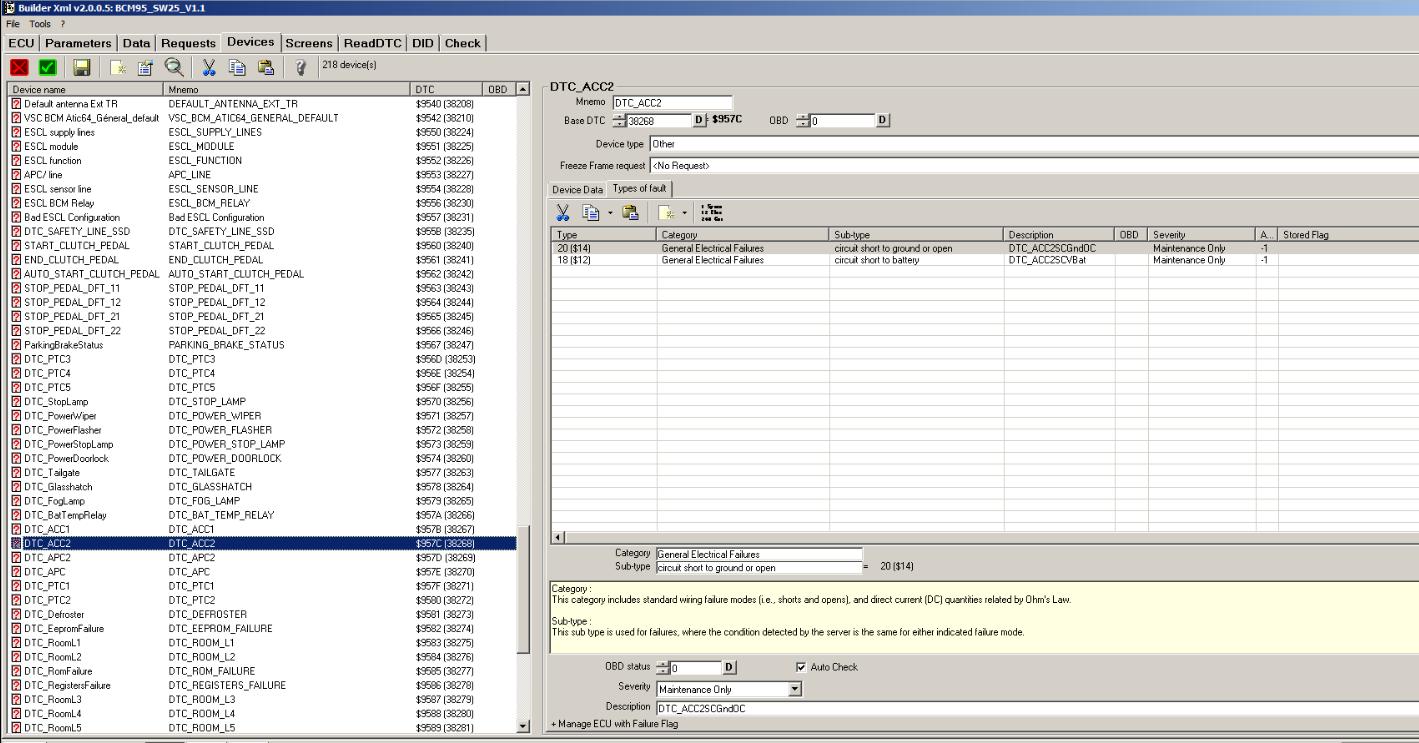Switch to the Screens tab

[309, 43]
